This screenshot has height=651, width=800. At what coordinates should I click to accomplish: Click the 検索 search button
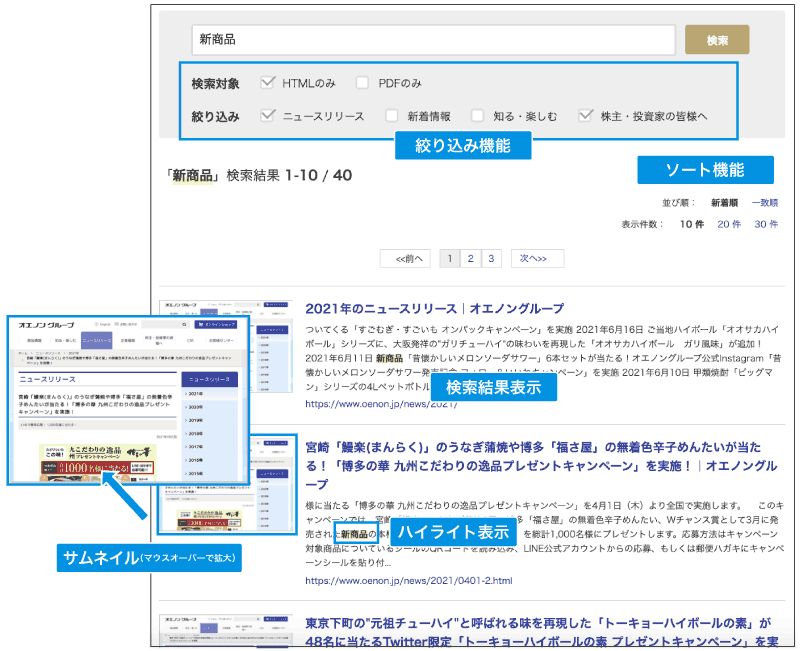coord(717,40)
